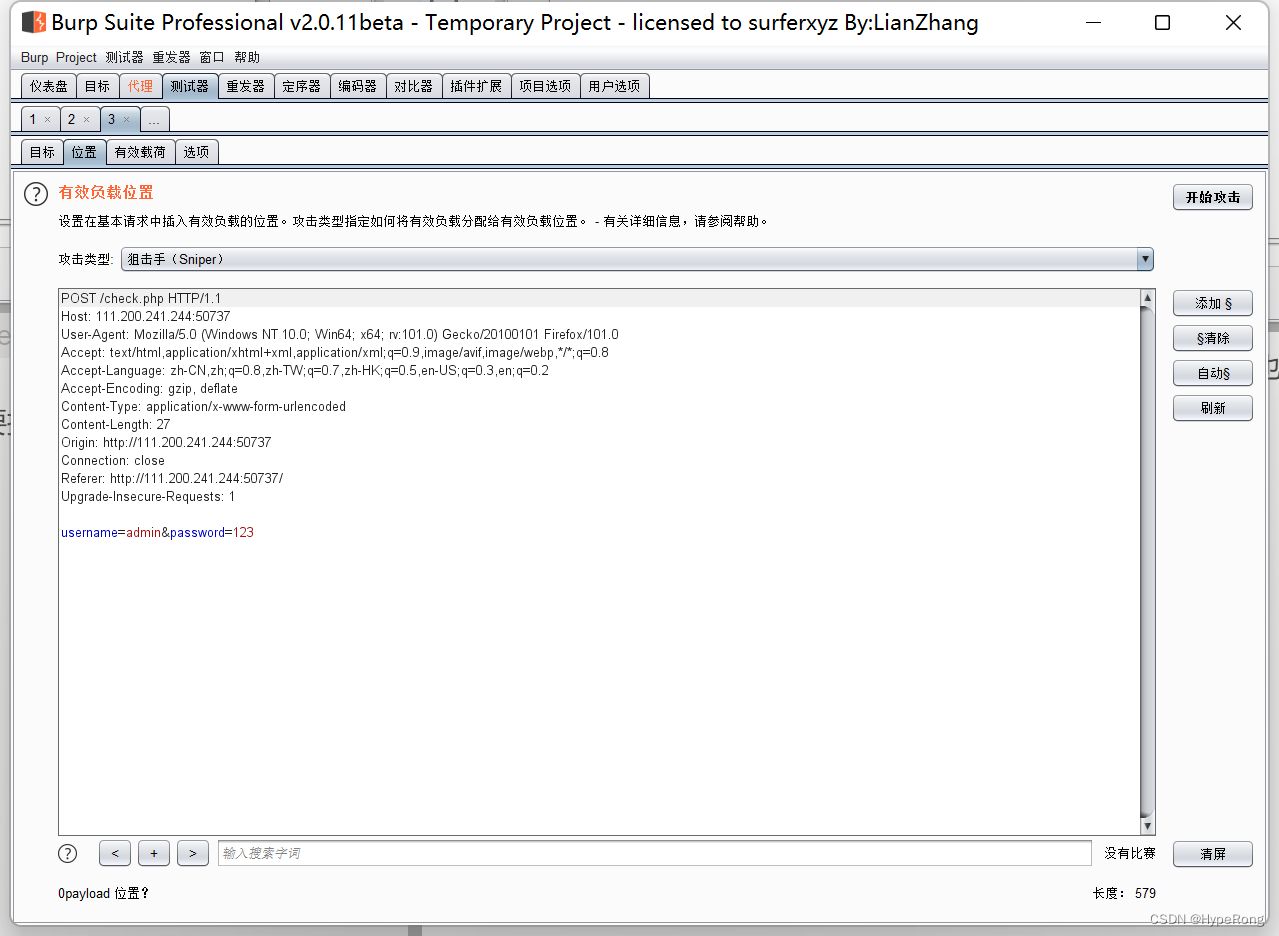The width and height of the screenshot is (1279, 936).
Task: Select Intruder attack tab 2
Action: tap(71, 120)
